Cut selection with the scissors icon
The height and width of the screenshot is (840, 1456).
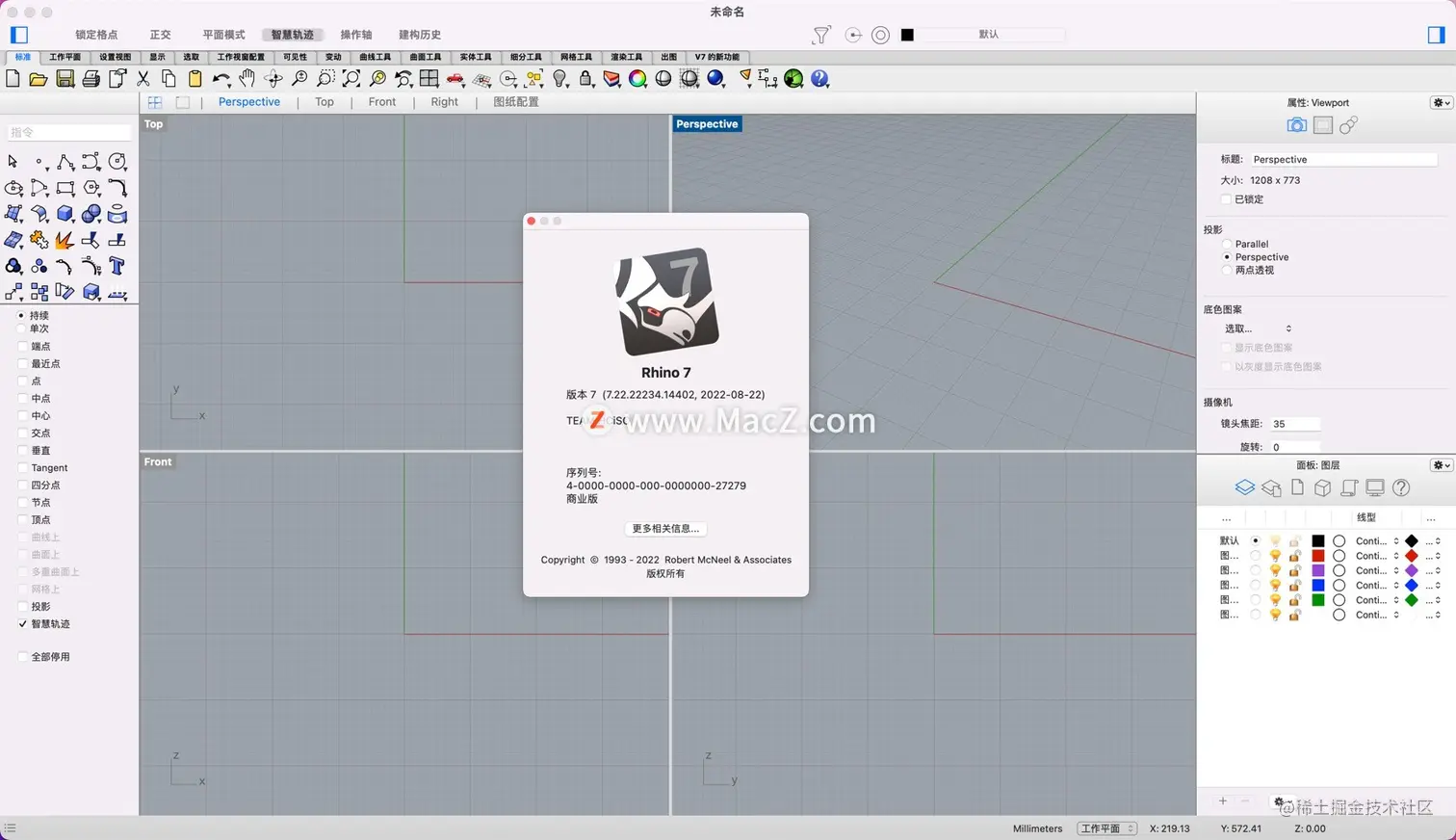pos(143,79)
